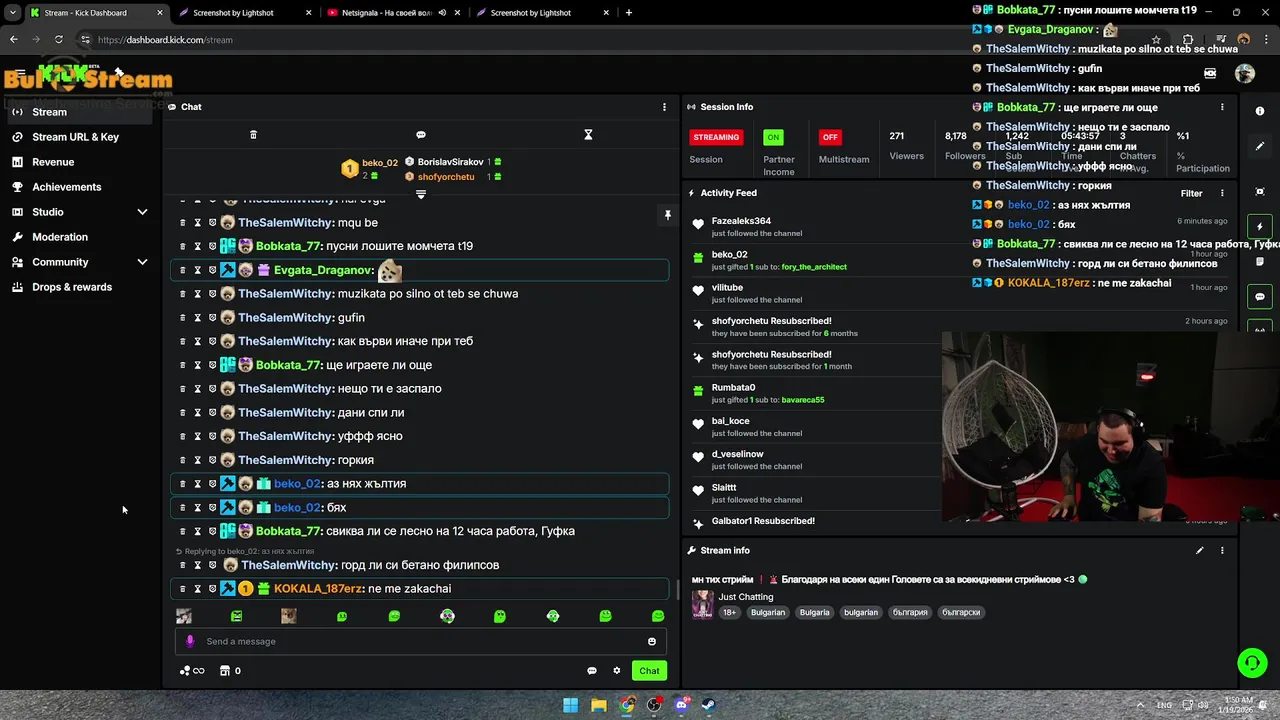Click the info icon in the right-side strip
This screenshot has width=1280, height=720.
click(1260, 111)
